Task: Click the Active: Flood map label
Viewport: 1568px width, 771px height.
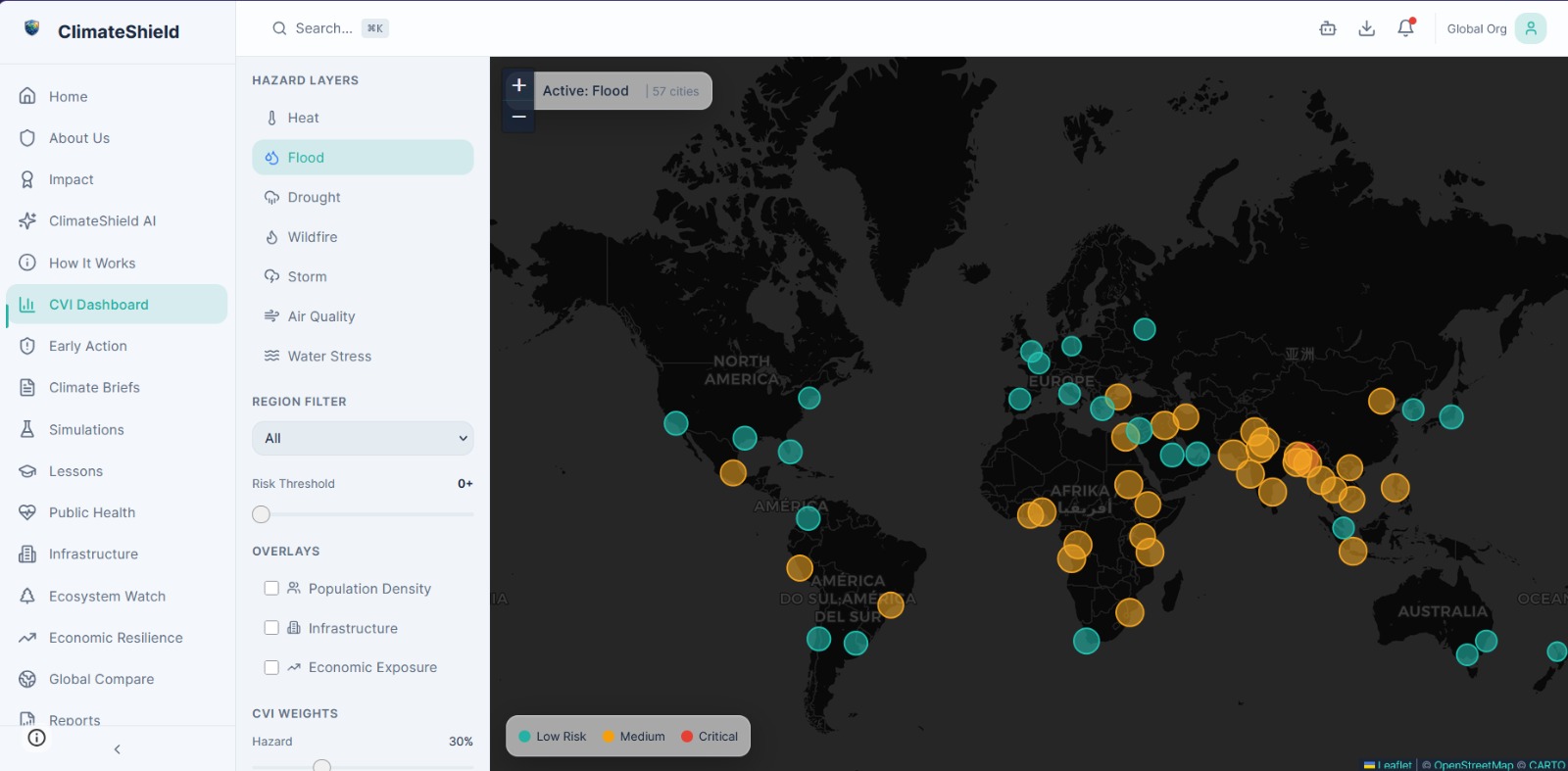Action: 586,91
